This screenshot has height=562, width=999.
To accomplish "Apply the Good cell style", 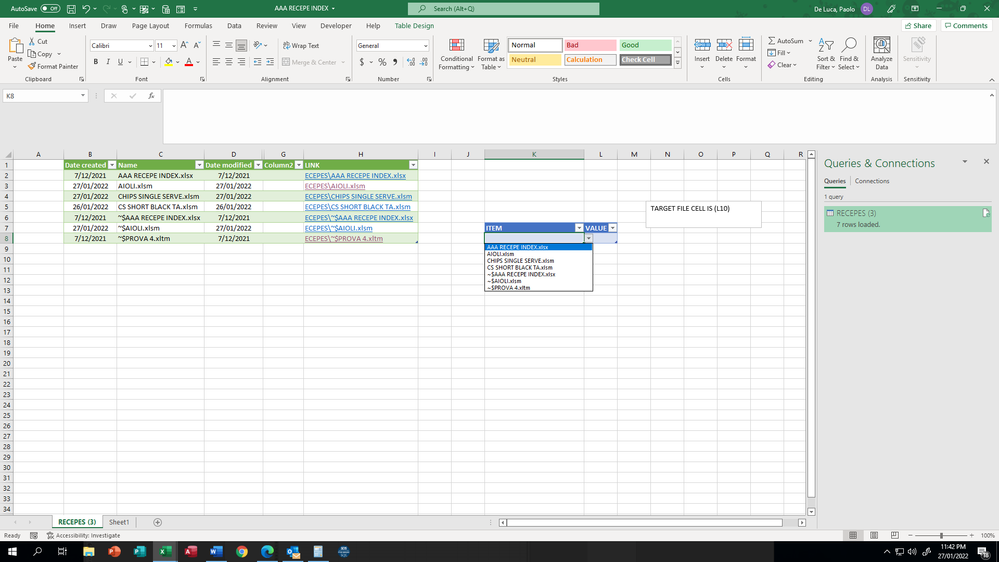I will coord(645,45).
